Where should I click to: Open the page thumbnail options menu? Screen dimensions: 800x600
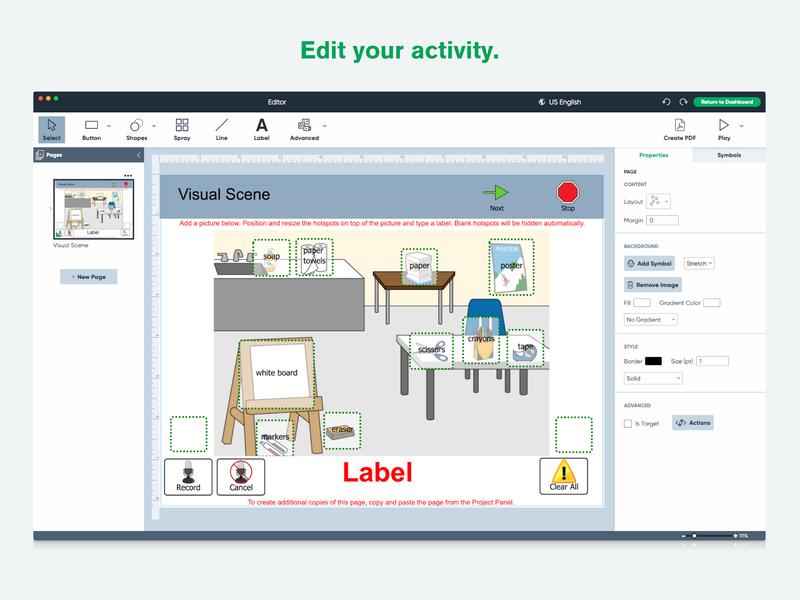click(x=128, y=176)
